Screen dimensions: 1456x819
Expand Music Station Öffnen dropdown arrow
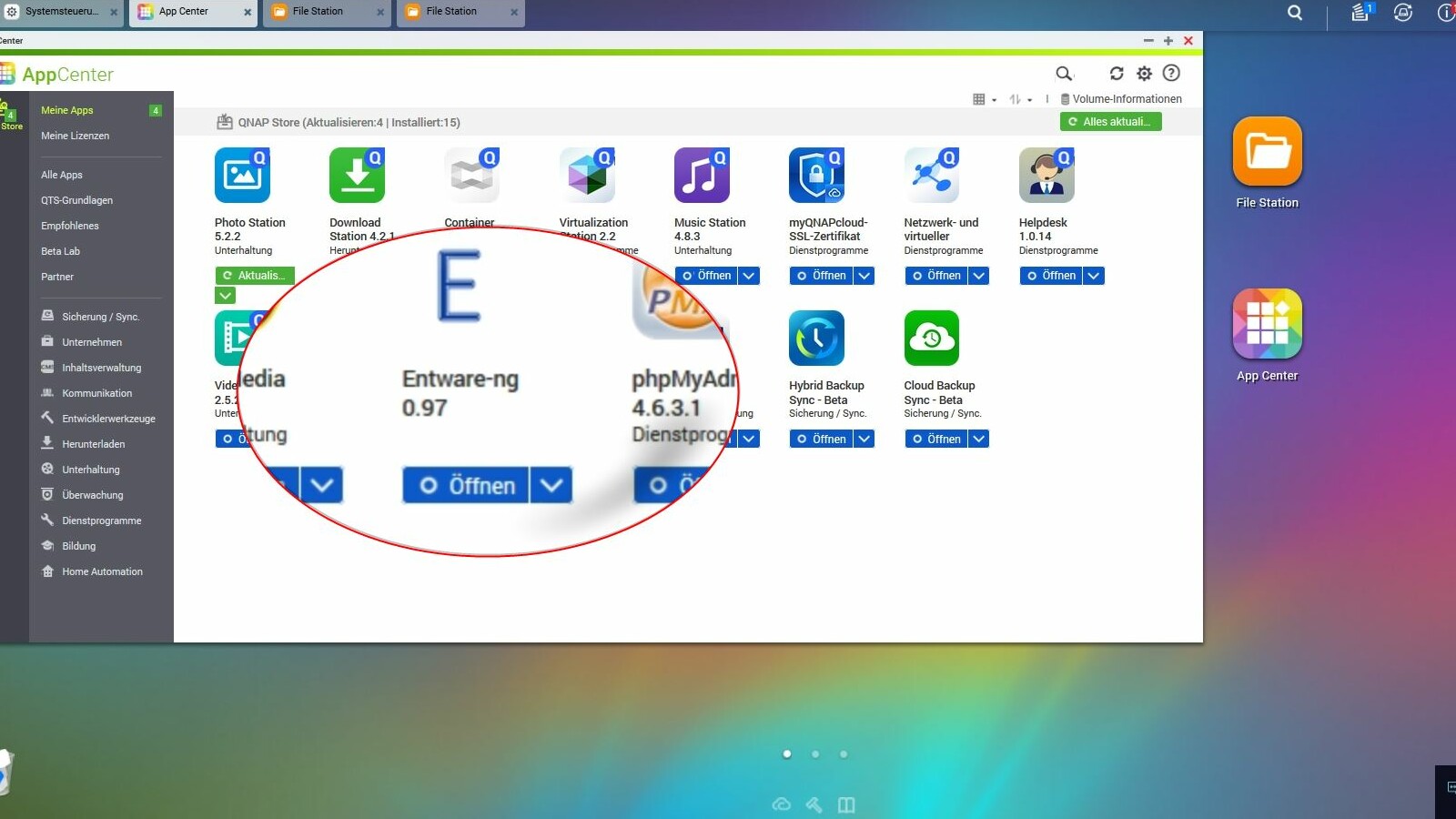click(749, 276)
